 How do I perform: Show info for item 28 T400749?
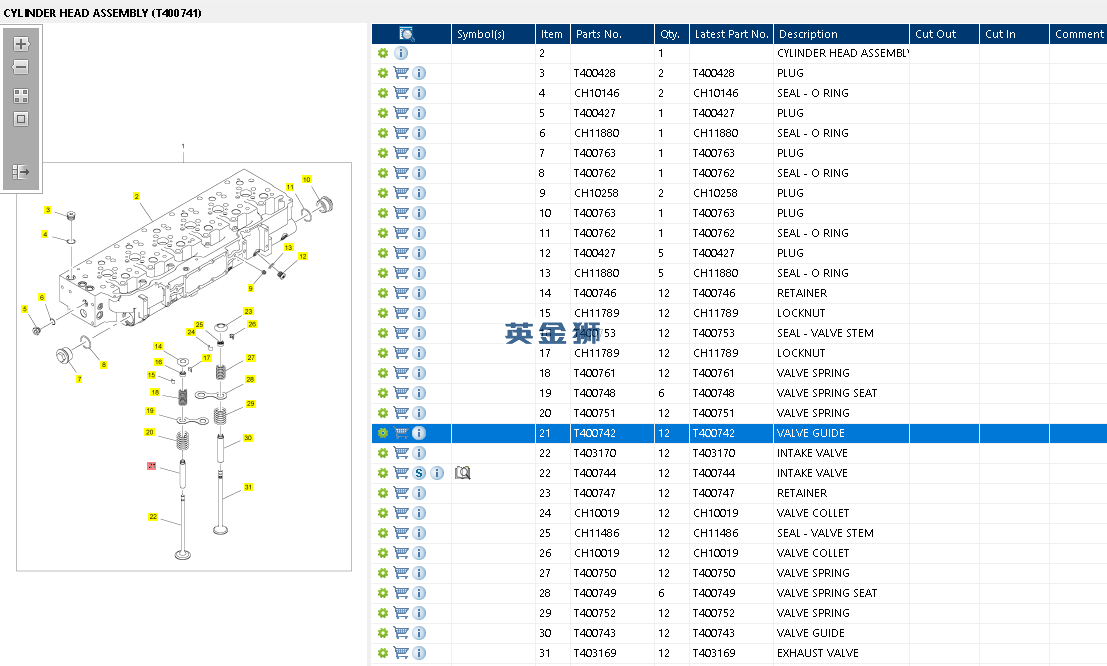[x=419, y=593]
